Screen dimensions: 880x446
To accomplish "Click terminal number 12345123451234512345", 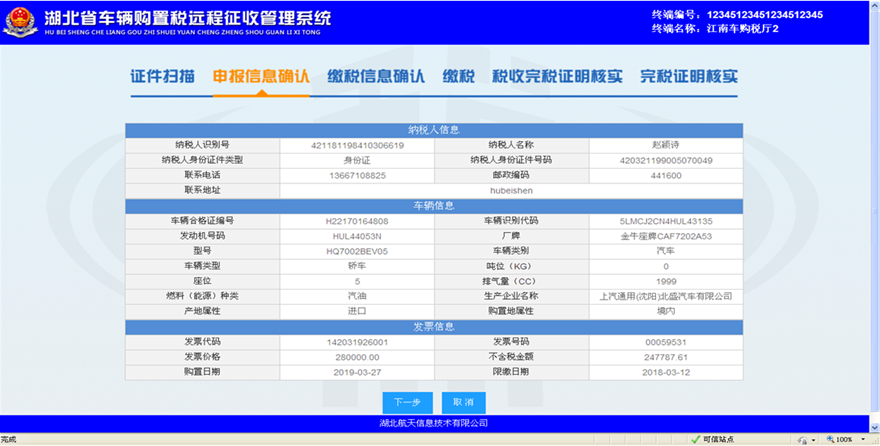I will [x=764, y=15].
